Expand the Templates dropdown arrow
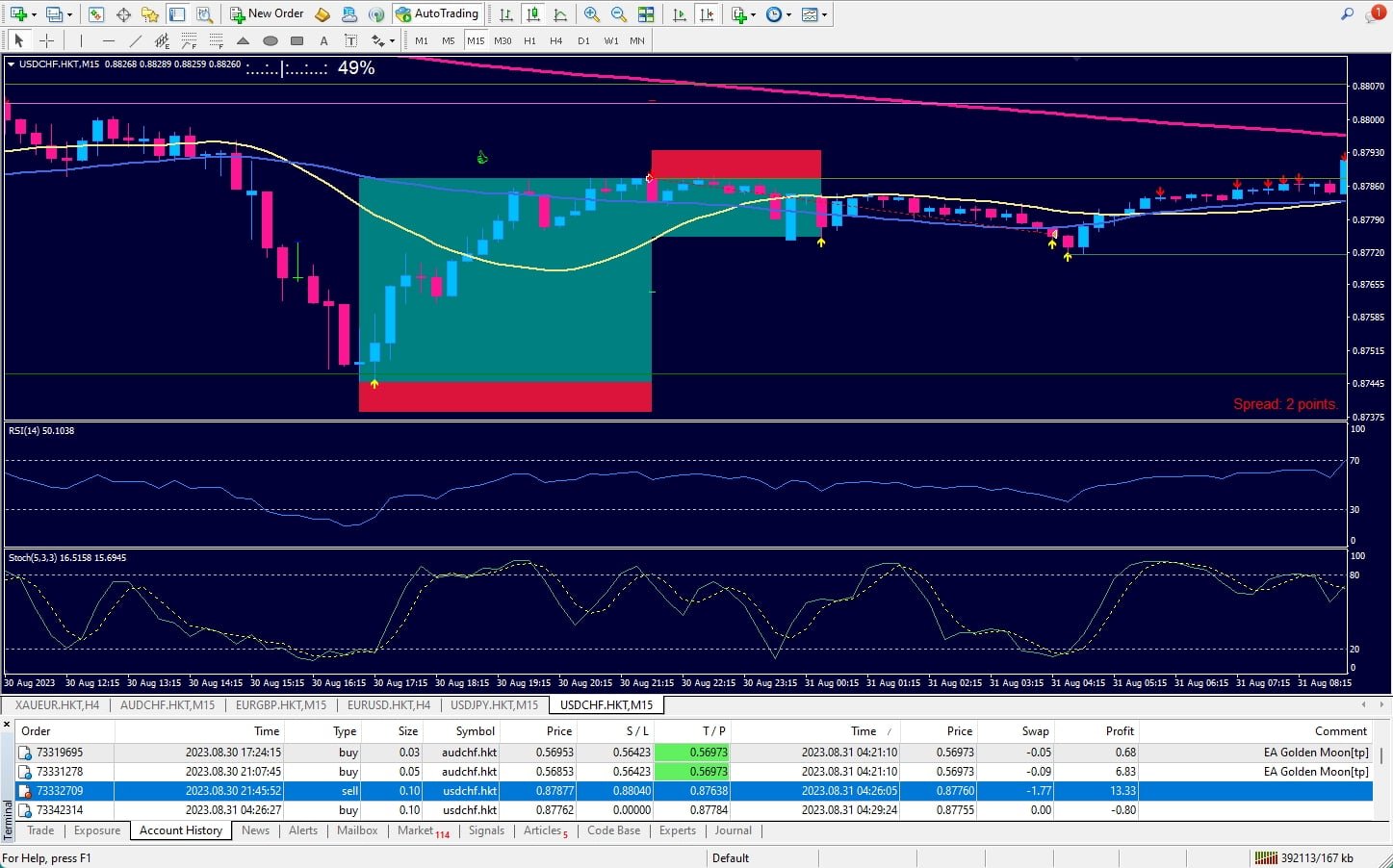1393x868 pixels. click(x=824, y=14)
